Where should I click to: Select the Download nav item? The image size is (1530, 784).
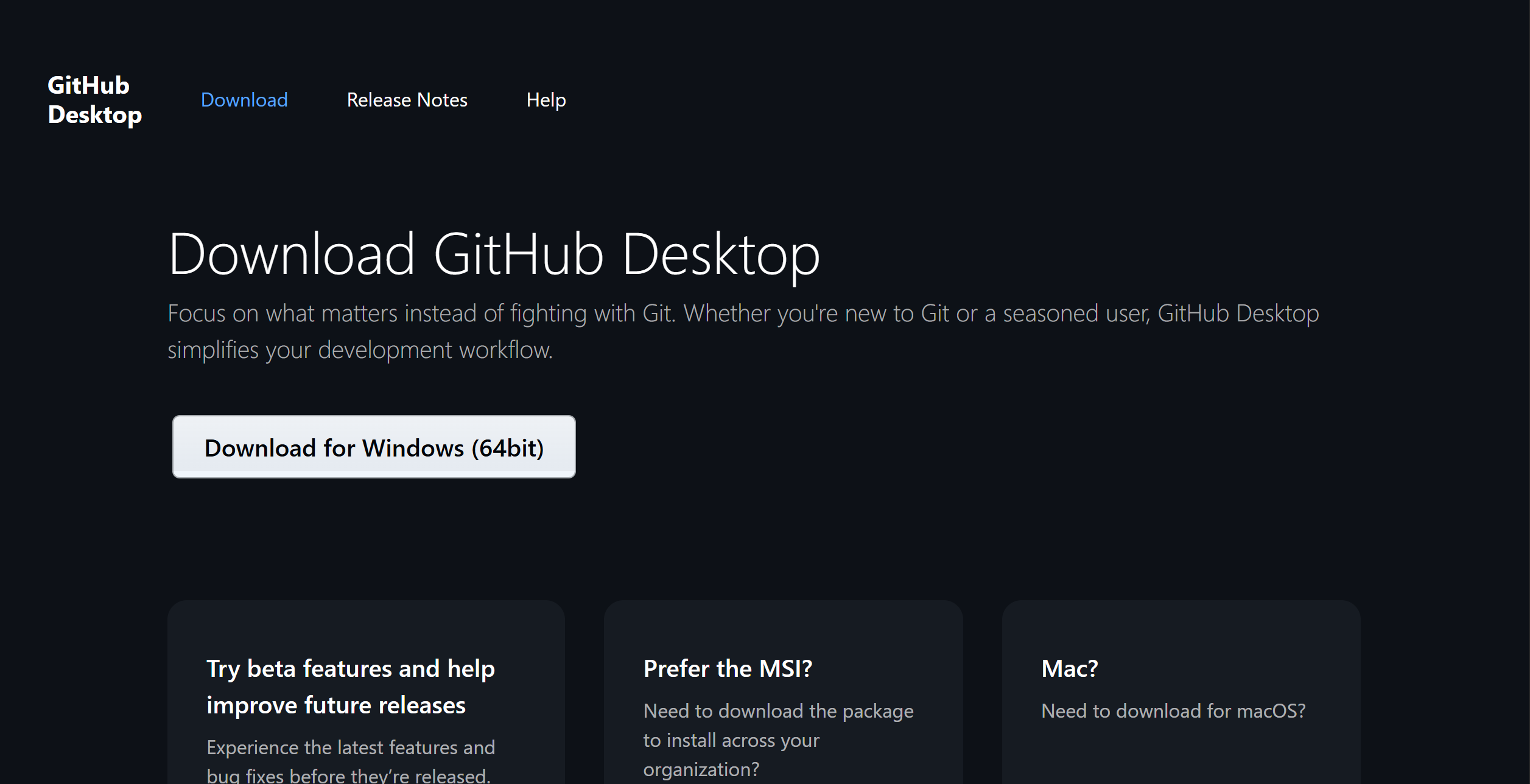click(244, 100)
